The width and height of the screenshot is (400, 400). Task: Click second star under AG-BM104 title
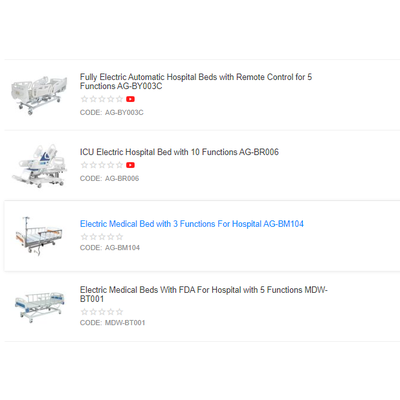pyautogui.click(x=93, y=237)
